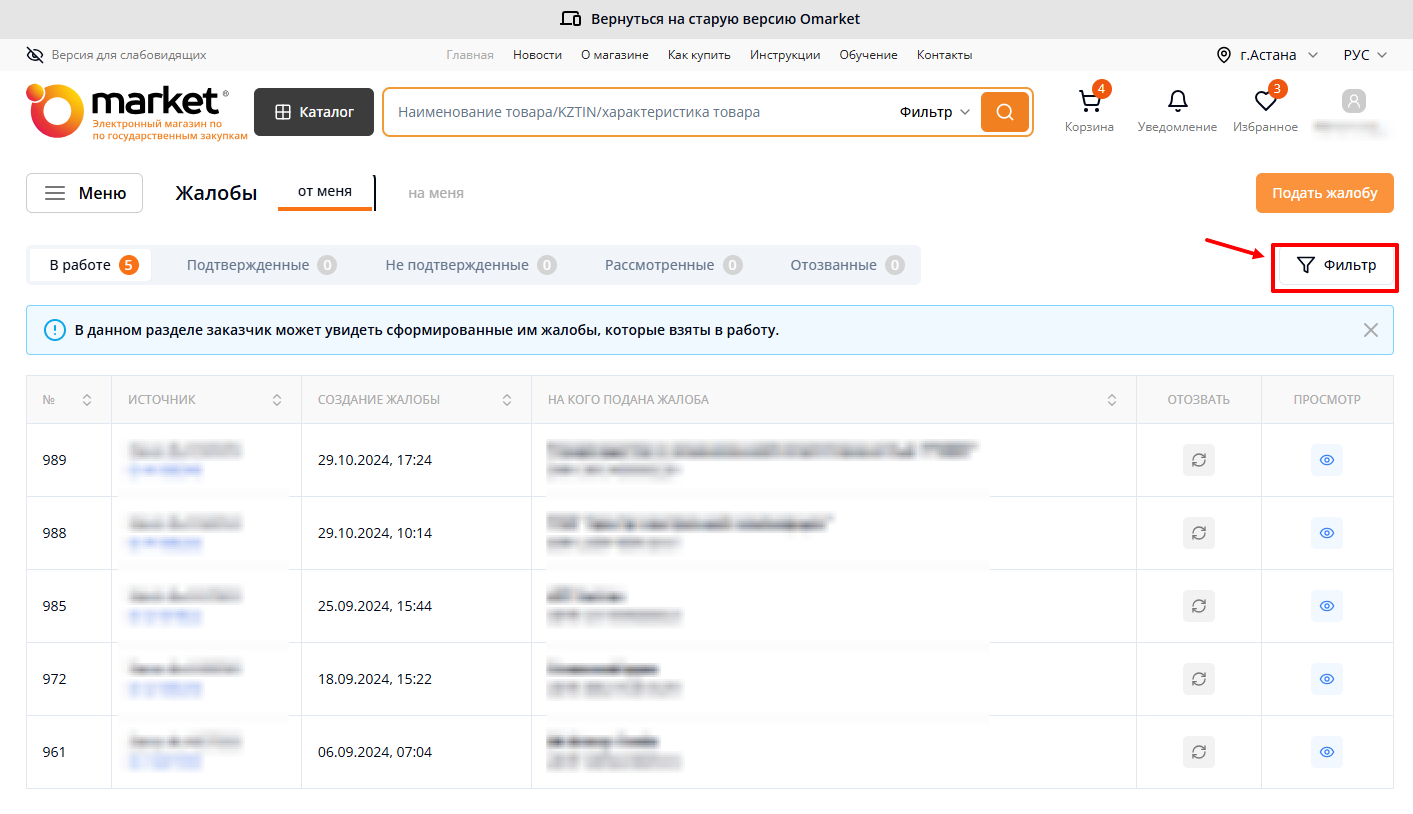Open the language dropdown РУС

[x=1364, y=55]
